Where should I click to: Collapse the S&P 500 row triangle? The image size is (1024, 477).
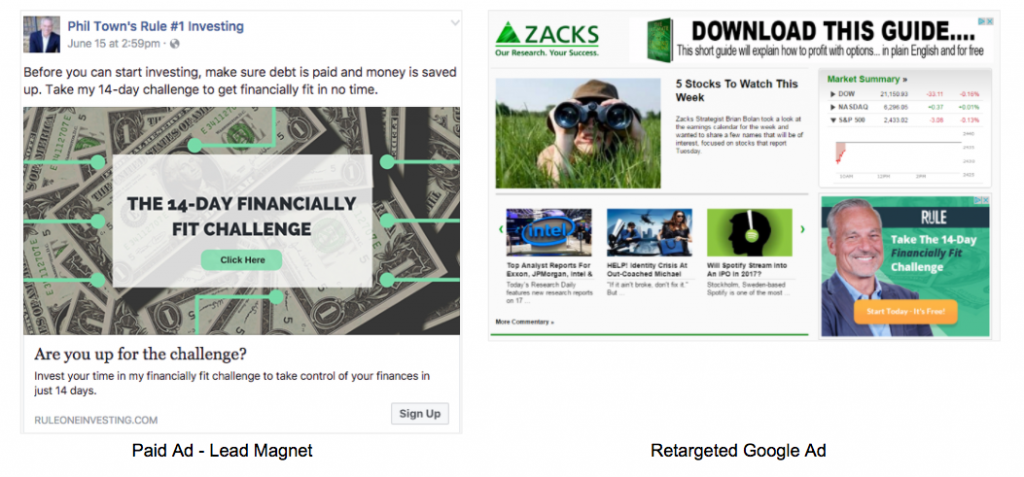coord(833,120)
